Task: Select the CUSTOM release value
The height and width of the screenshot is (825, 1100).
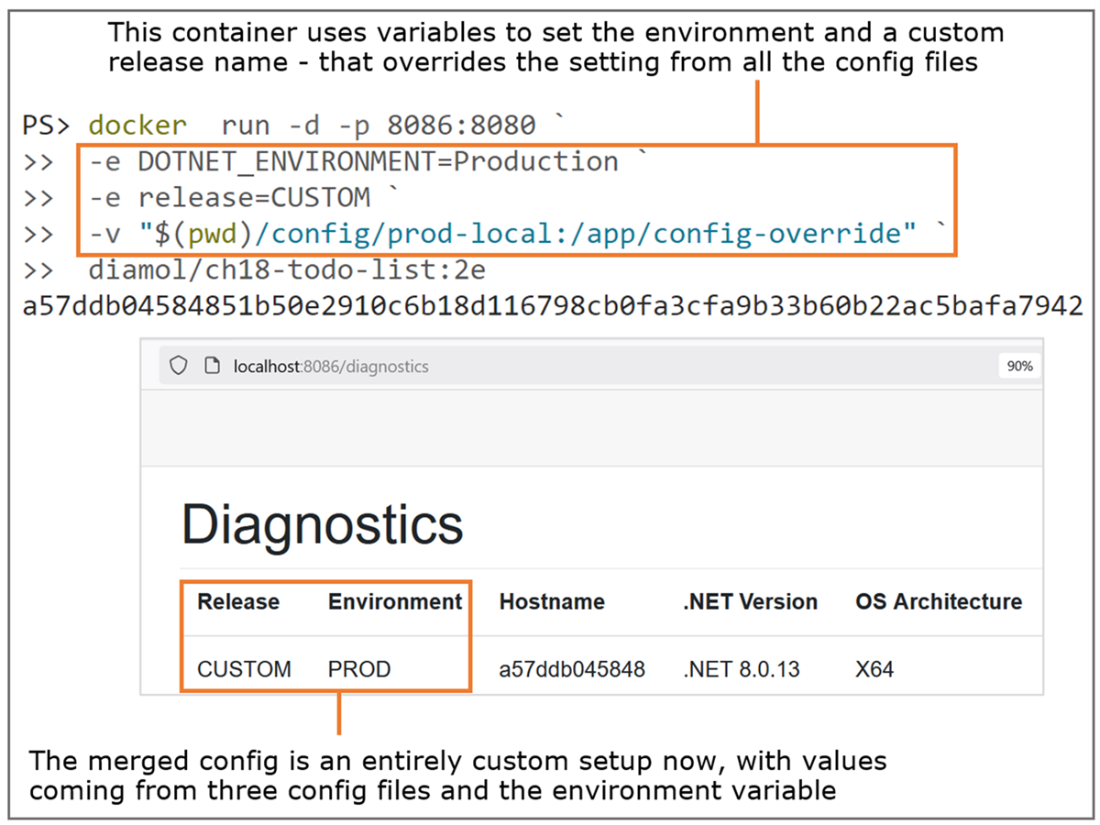Action: tap(244, 669)
